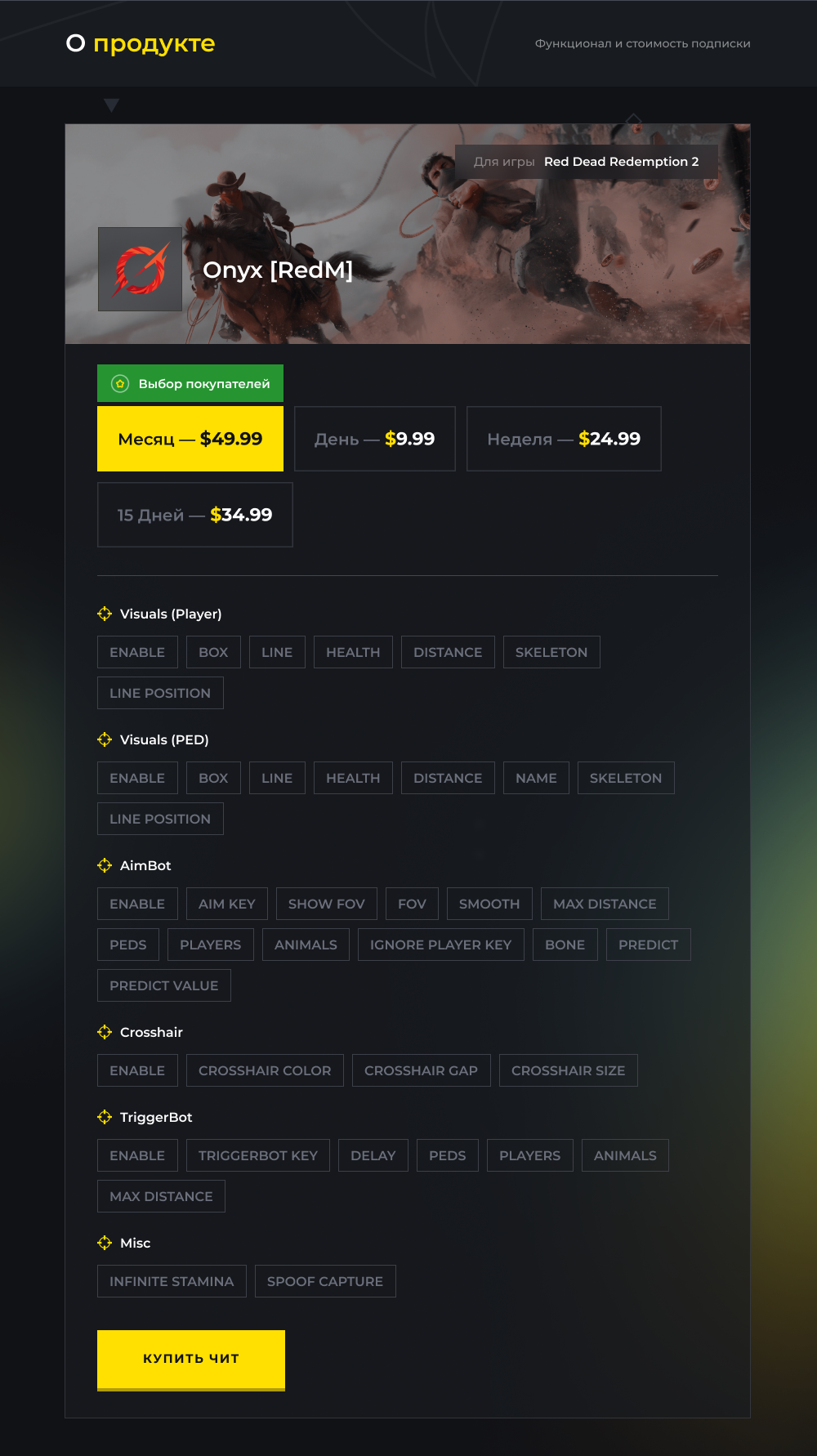The width and height of the screenshot is (817, 1456).
Task: Click PLAYERS tag under TriggerBot
Action: tap(530, 1155)
